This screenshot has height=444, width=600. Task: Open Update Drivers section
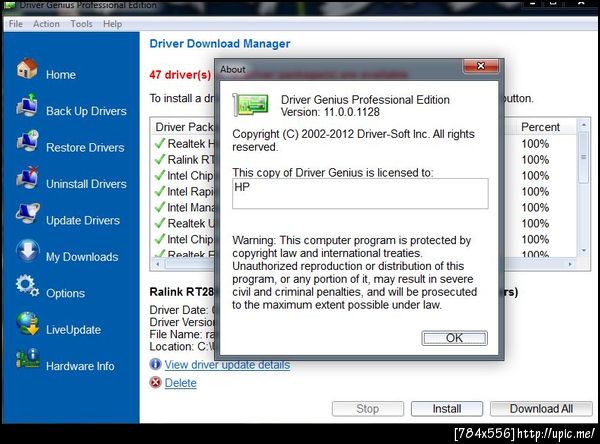(x=83, y=220)
